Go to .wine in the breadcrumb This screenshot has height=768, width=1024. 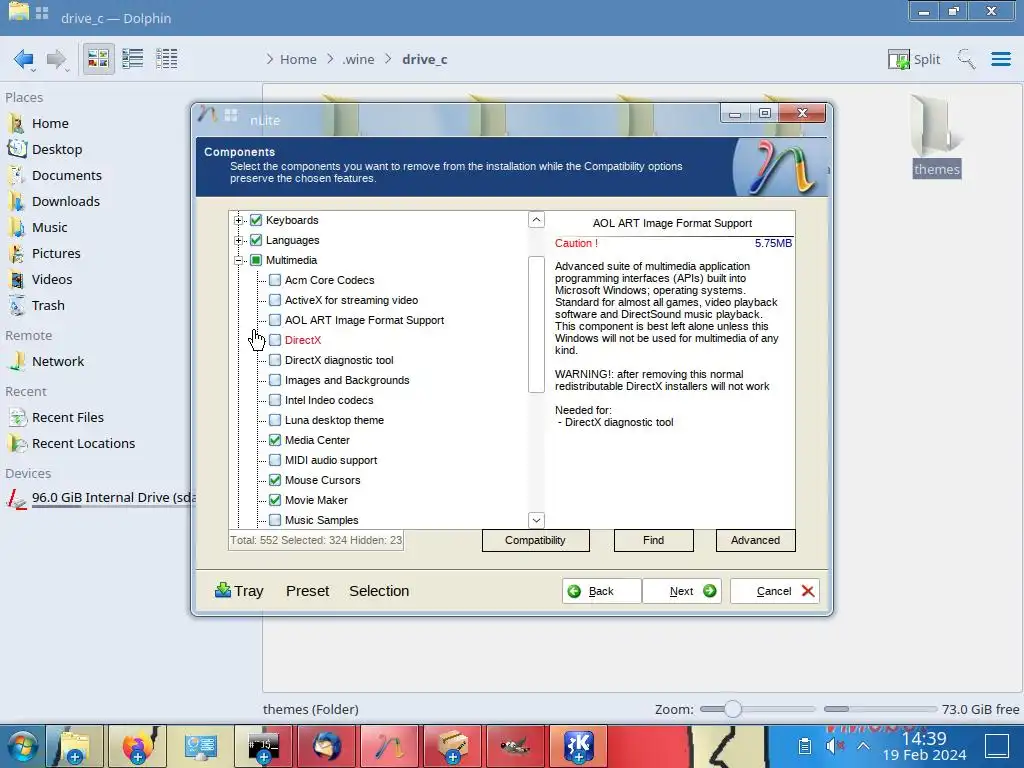[359, 59]
